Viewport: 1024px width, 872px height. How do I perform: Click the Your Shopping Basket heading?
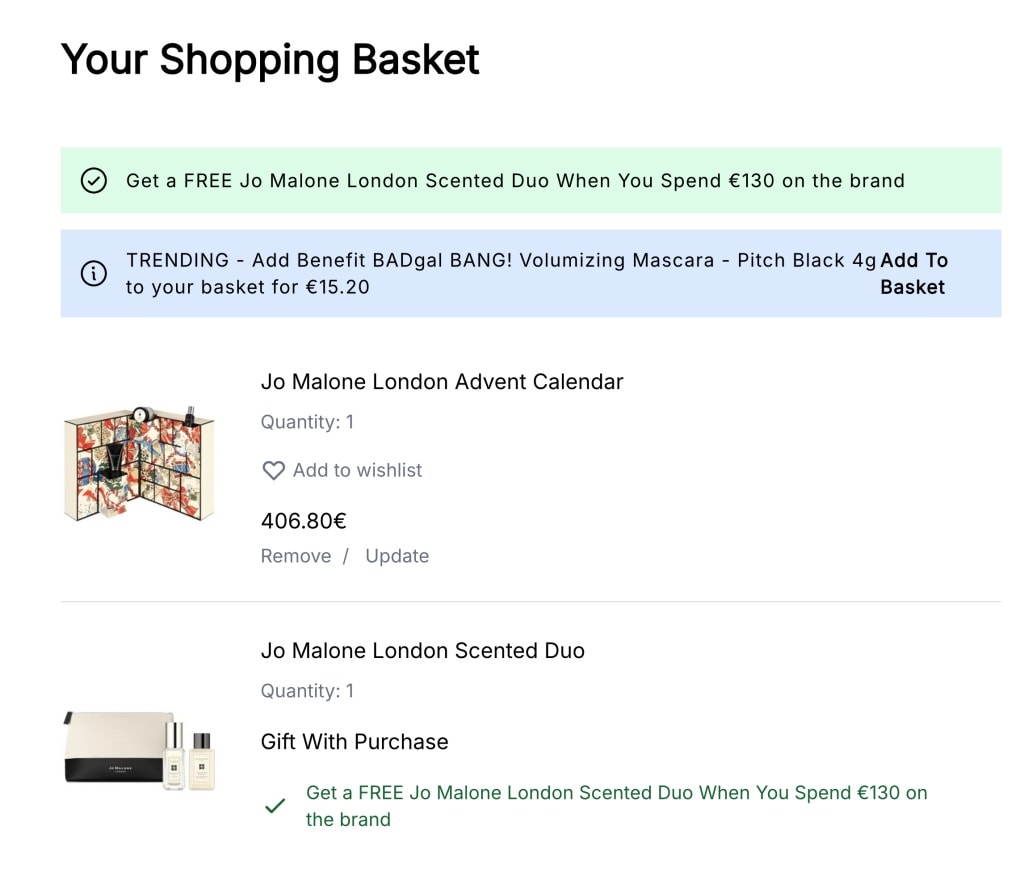(270, 60)
